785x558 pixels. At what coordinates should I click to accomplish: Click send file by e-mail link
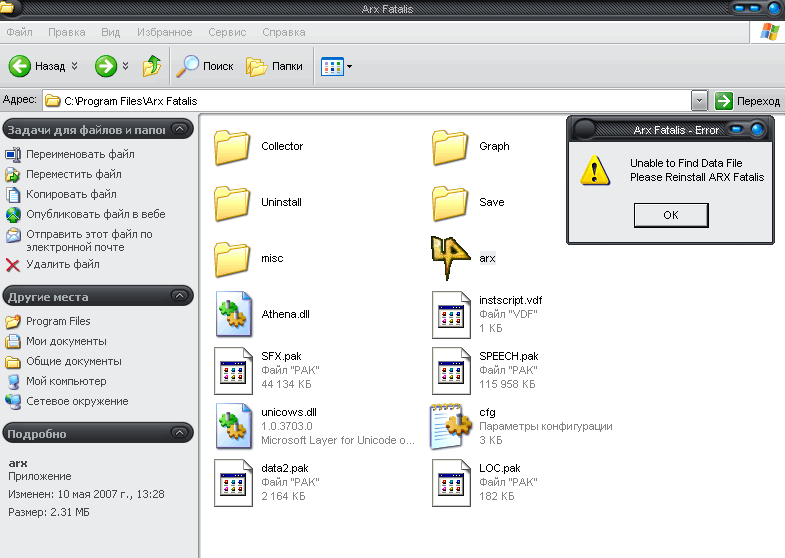89,241
